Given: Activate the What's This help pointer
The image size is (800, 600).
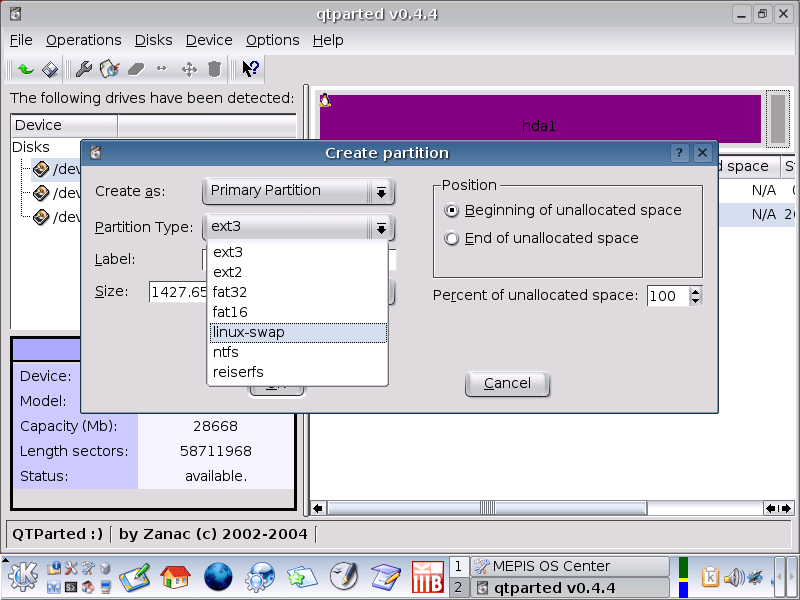Looking at the screenshot, I should point(250,68).
